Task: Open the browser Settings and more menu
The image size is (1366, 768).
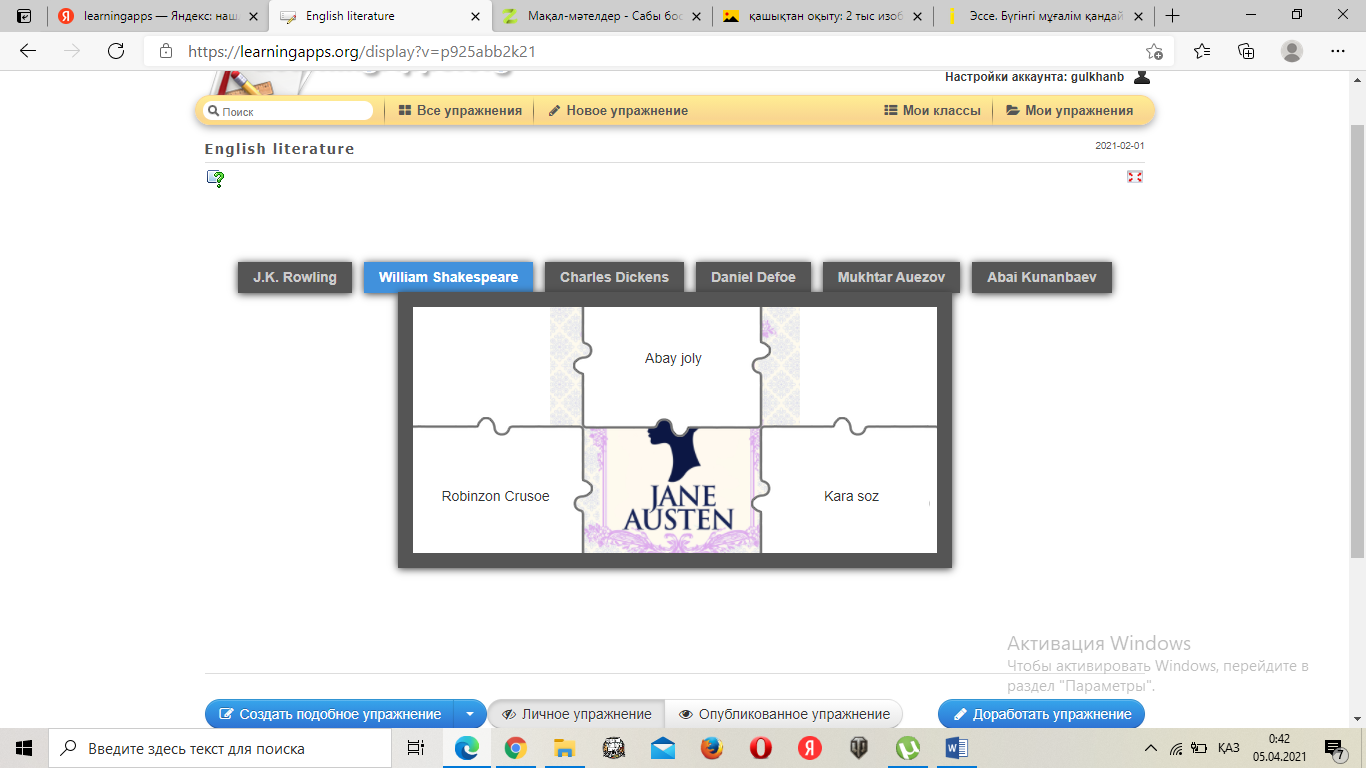Action: coord(1338,51)
